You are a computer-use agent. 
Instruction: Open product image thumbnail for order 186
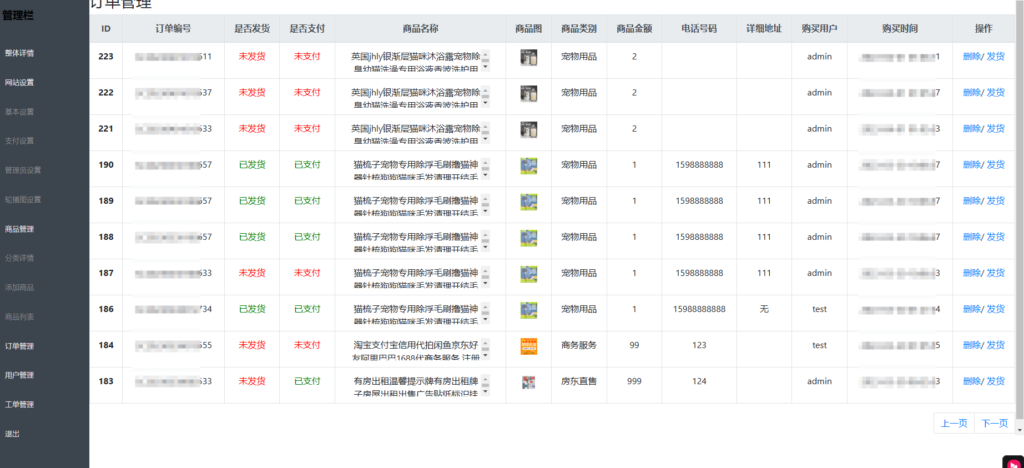[x=528, y=309]
